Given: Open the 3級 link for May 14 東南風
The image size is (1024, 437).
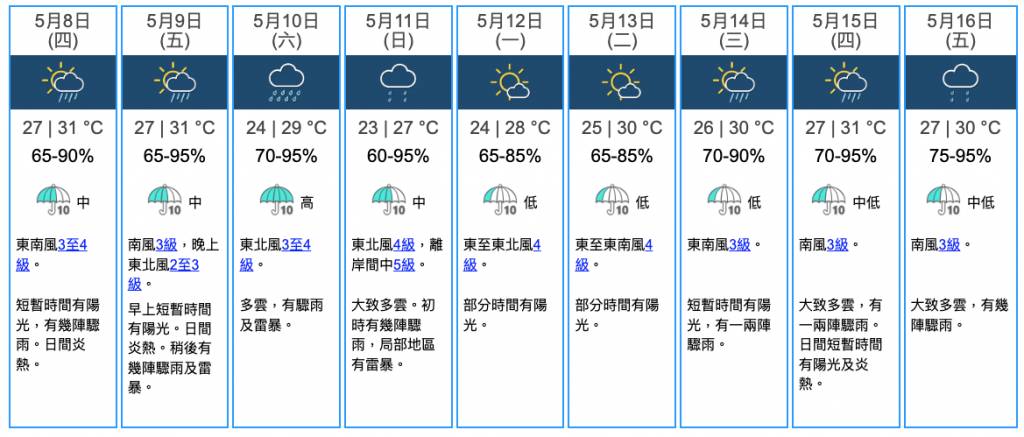Looking at the screenshot, I should click(x=739, y=245).
